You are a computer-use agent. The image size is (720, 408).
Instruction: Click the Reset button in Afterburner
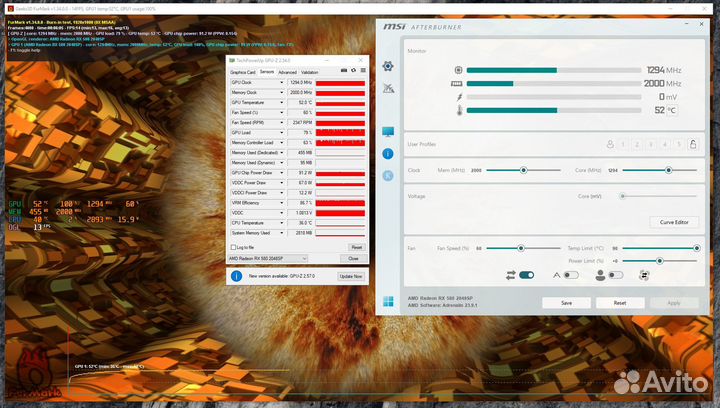[x=620, y=303]
